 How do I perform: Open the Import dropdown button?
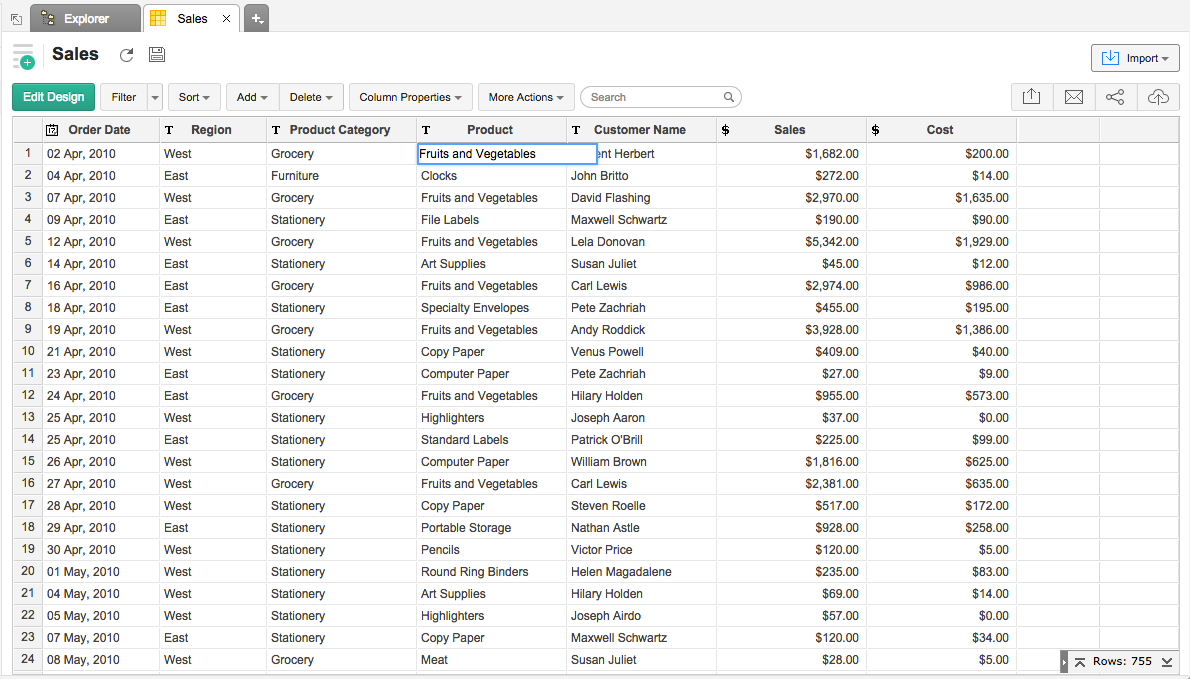click(x=1135, y=58)
